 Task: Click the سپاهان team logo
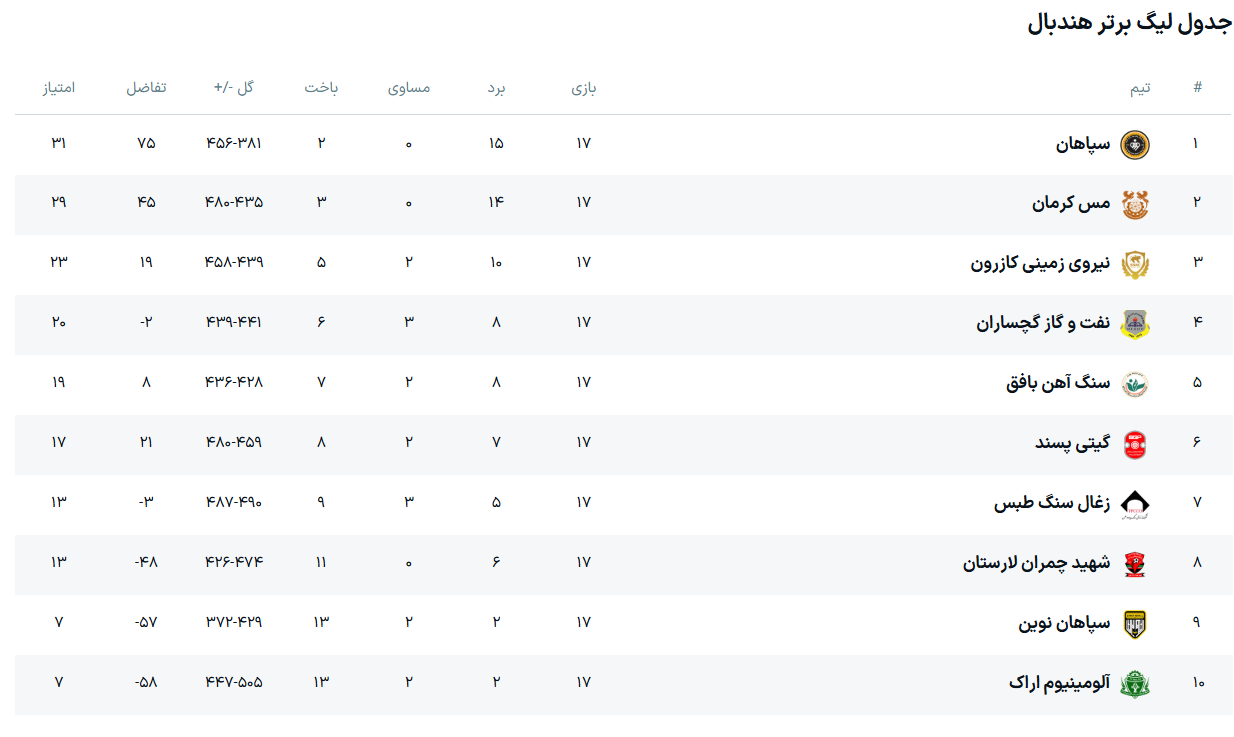(x=1134, y=145)
